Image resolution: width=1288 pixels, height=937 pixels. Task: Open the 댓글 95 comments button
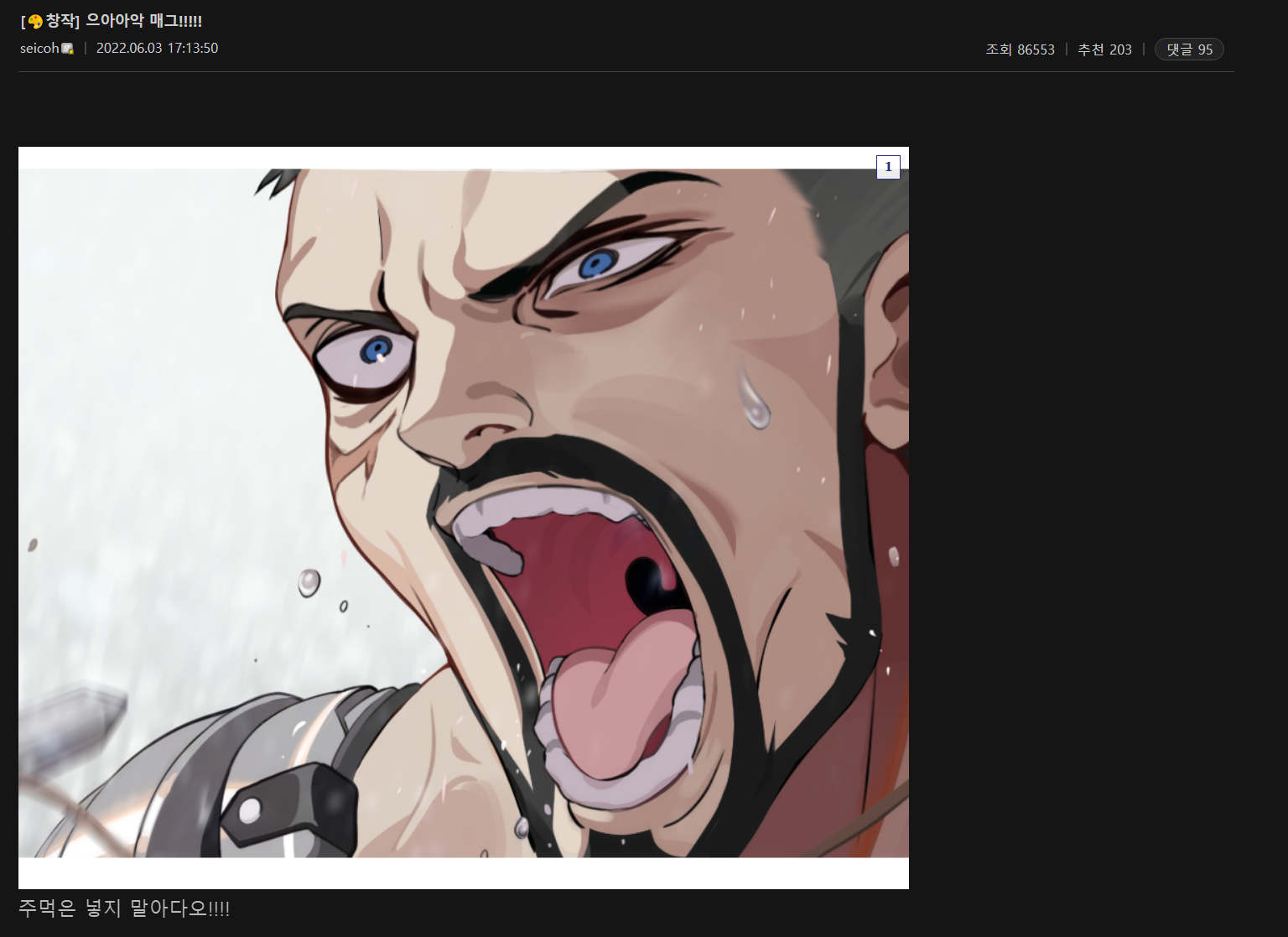(1189, 49)
